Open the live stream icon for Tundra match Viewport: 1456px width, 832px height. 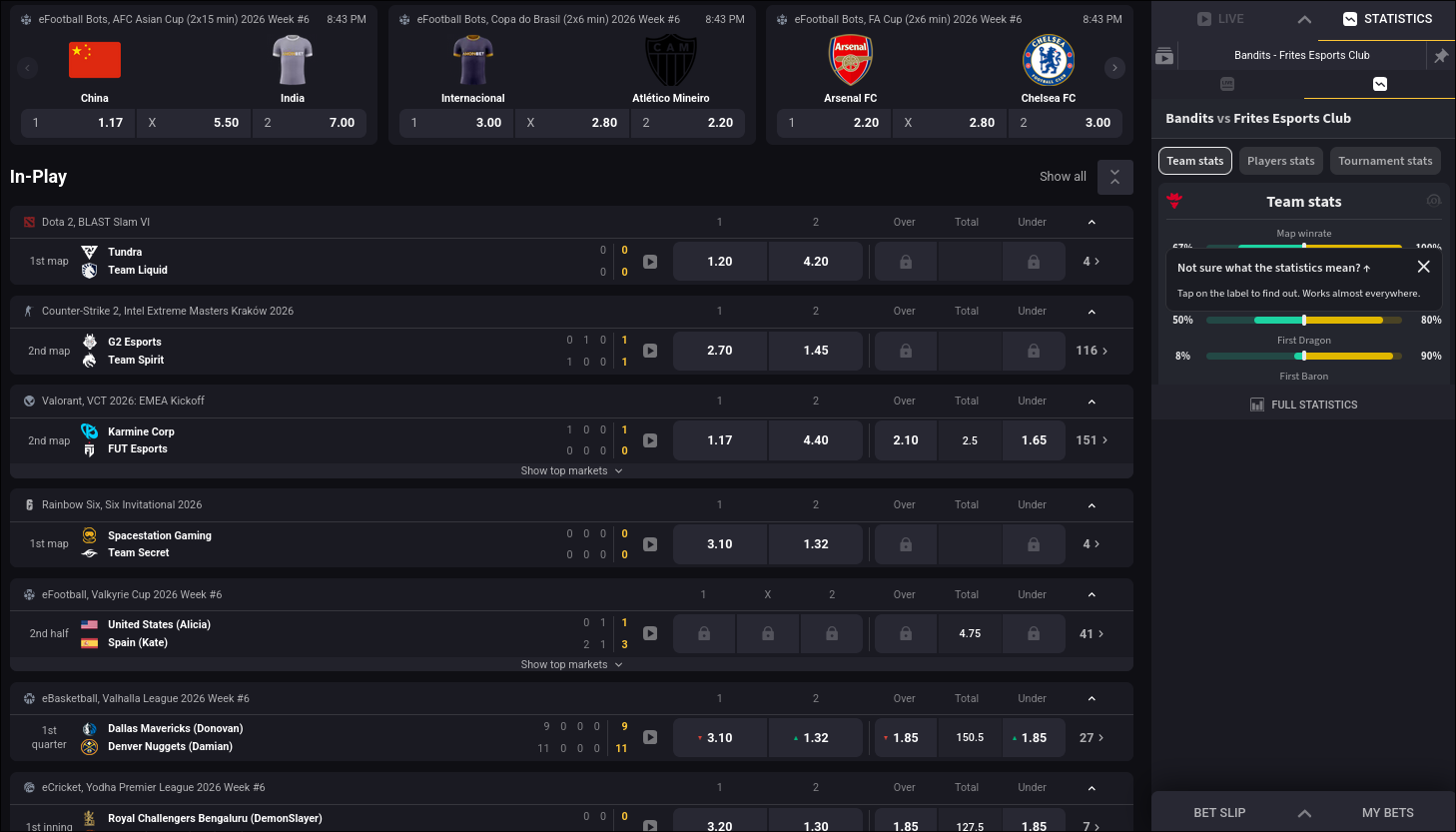[650, 261]
